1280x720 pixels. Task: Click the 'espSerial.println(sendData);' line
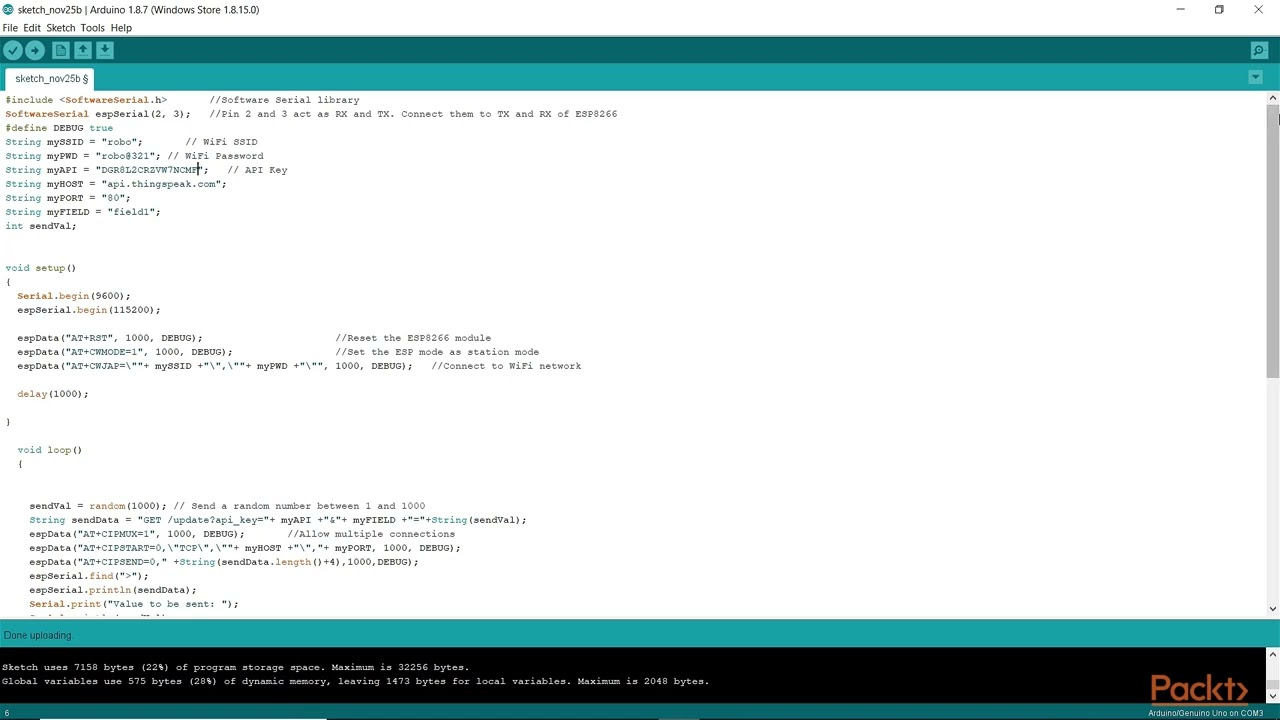coord(113,590)
